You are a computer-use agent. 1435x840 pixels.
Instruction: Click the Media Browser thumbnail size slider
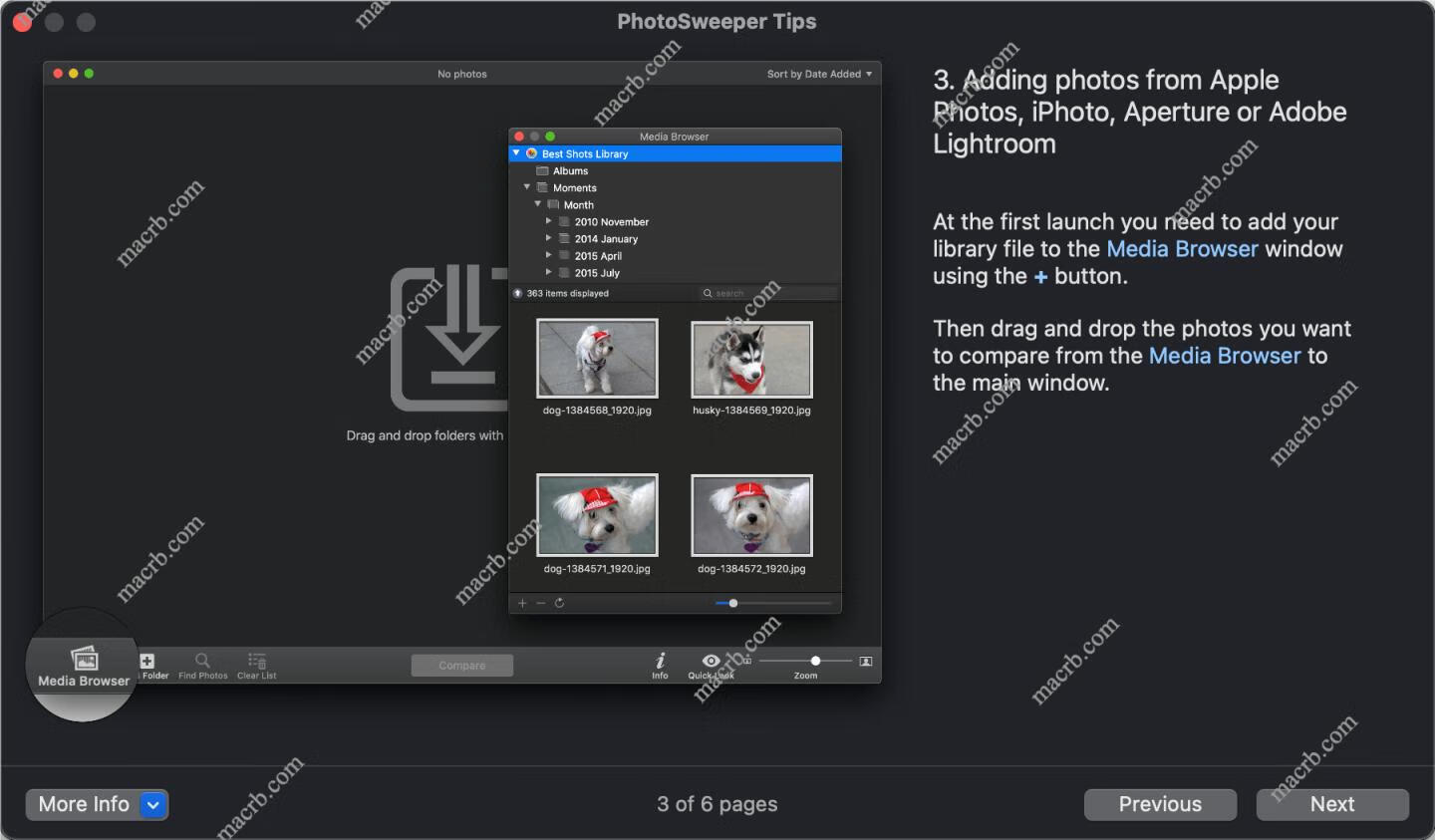point(773,603)
